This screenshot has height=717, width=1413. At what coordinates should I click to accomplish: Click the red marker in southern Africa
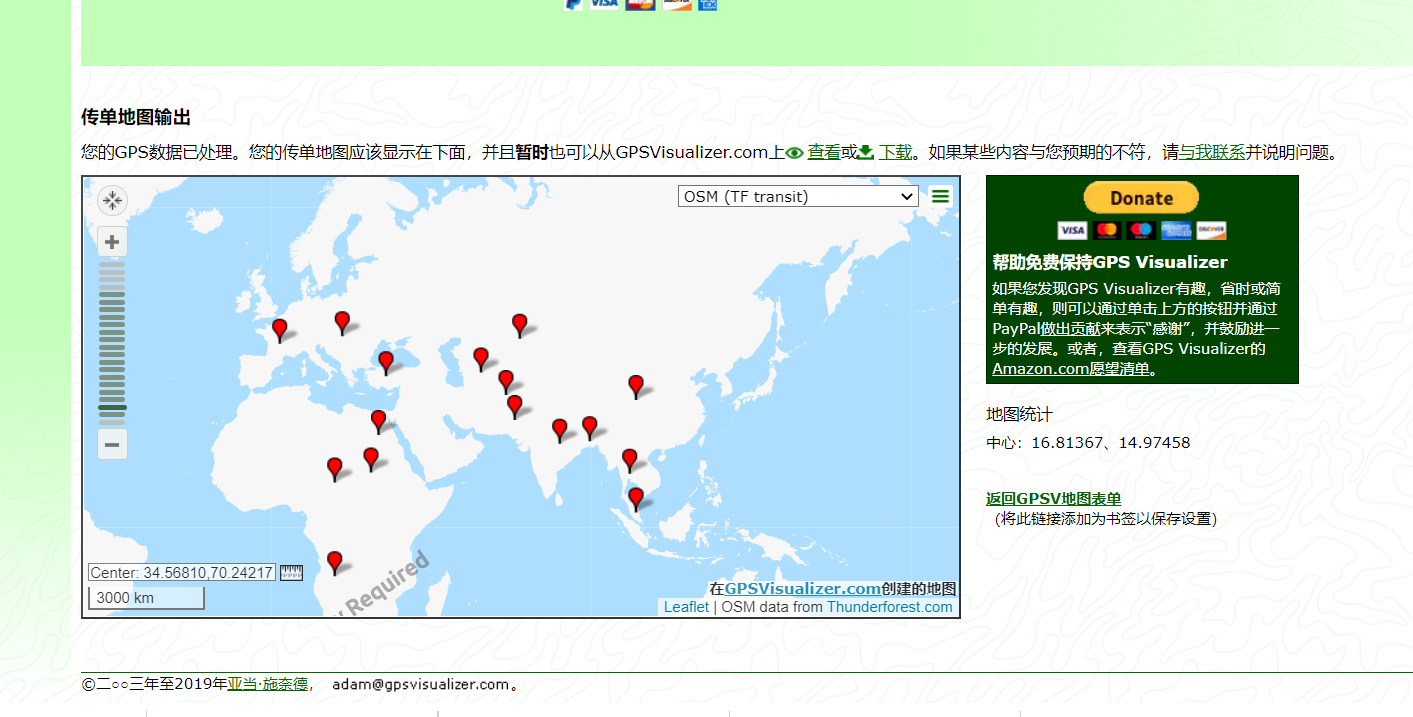335,561
